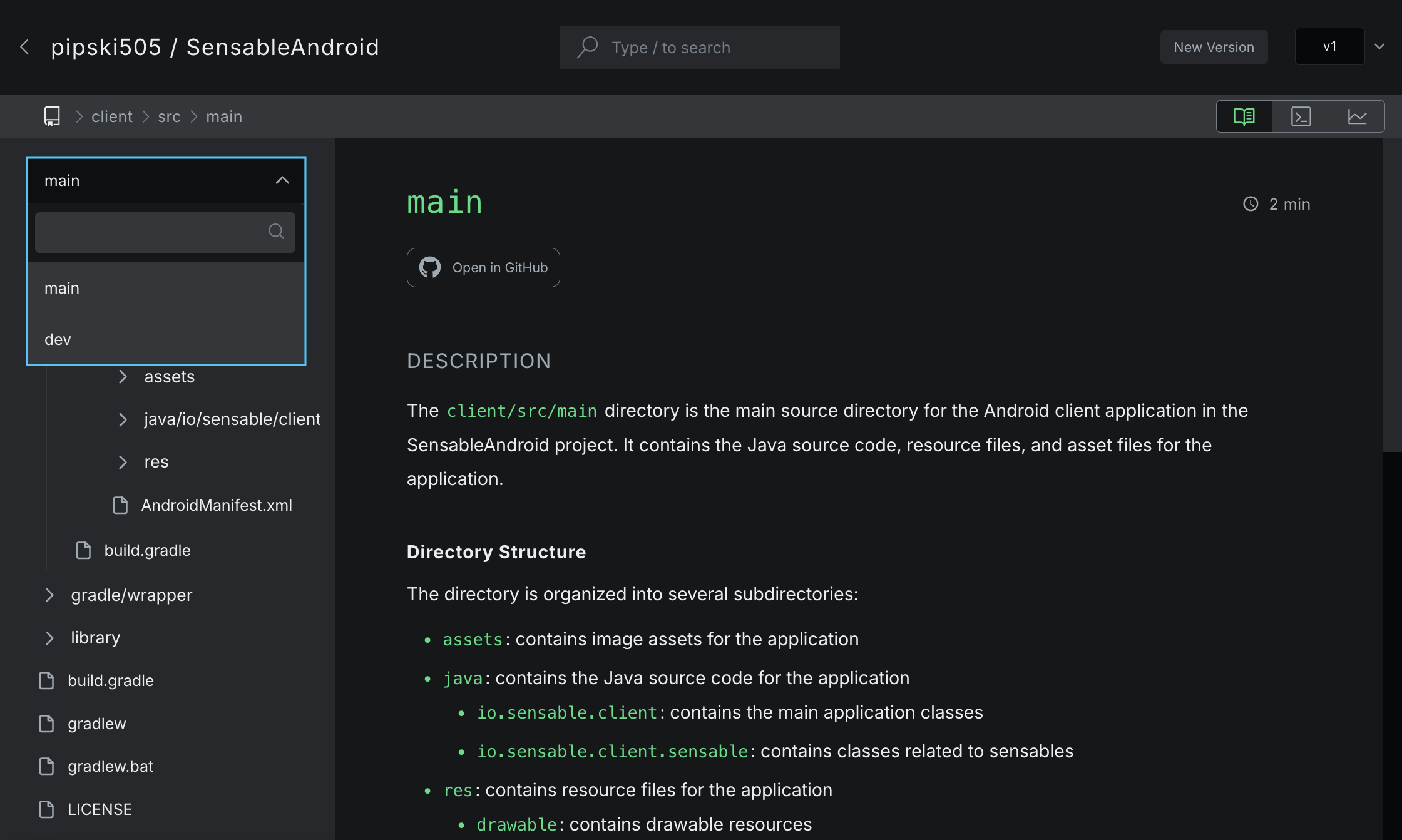1402x840 pixels.
Task: Click io.sensable.client.sensable code text
Action: (613, 751)
